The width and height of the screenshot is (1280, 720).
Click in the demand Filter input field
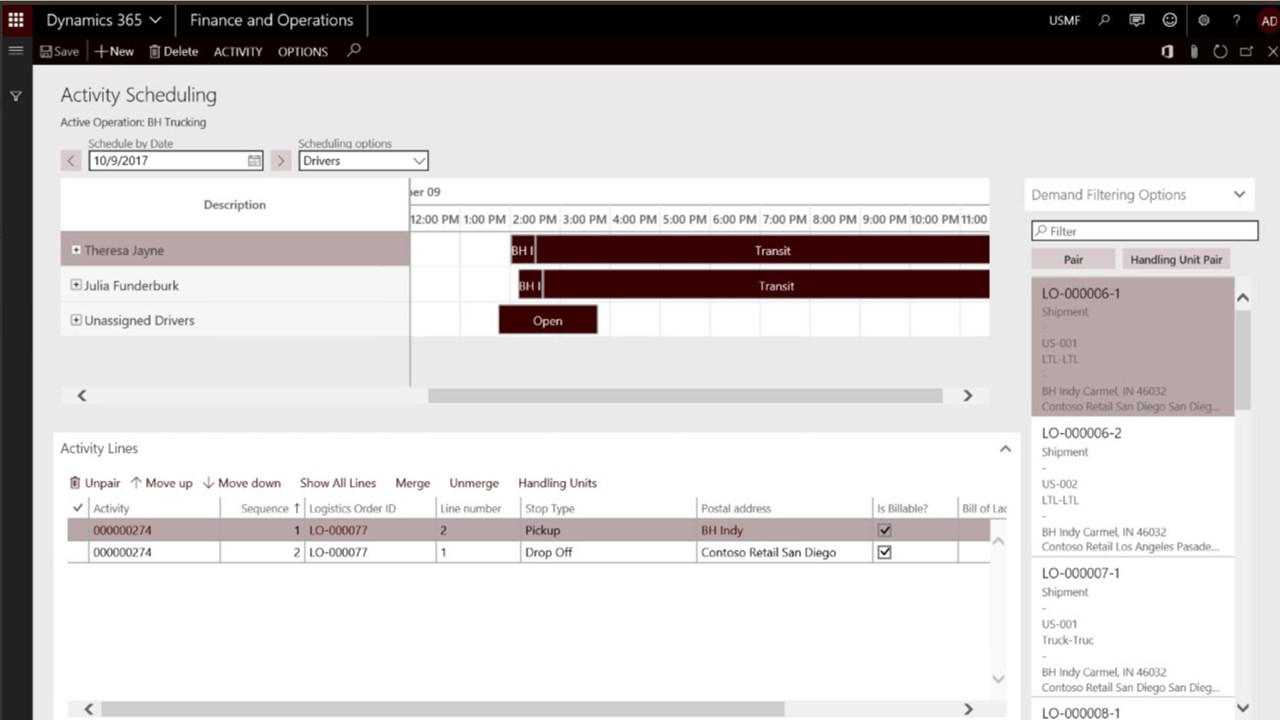[x=1145, y=231]
